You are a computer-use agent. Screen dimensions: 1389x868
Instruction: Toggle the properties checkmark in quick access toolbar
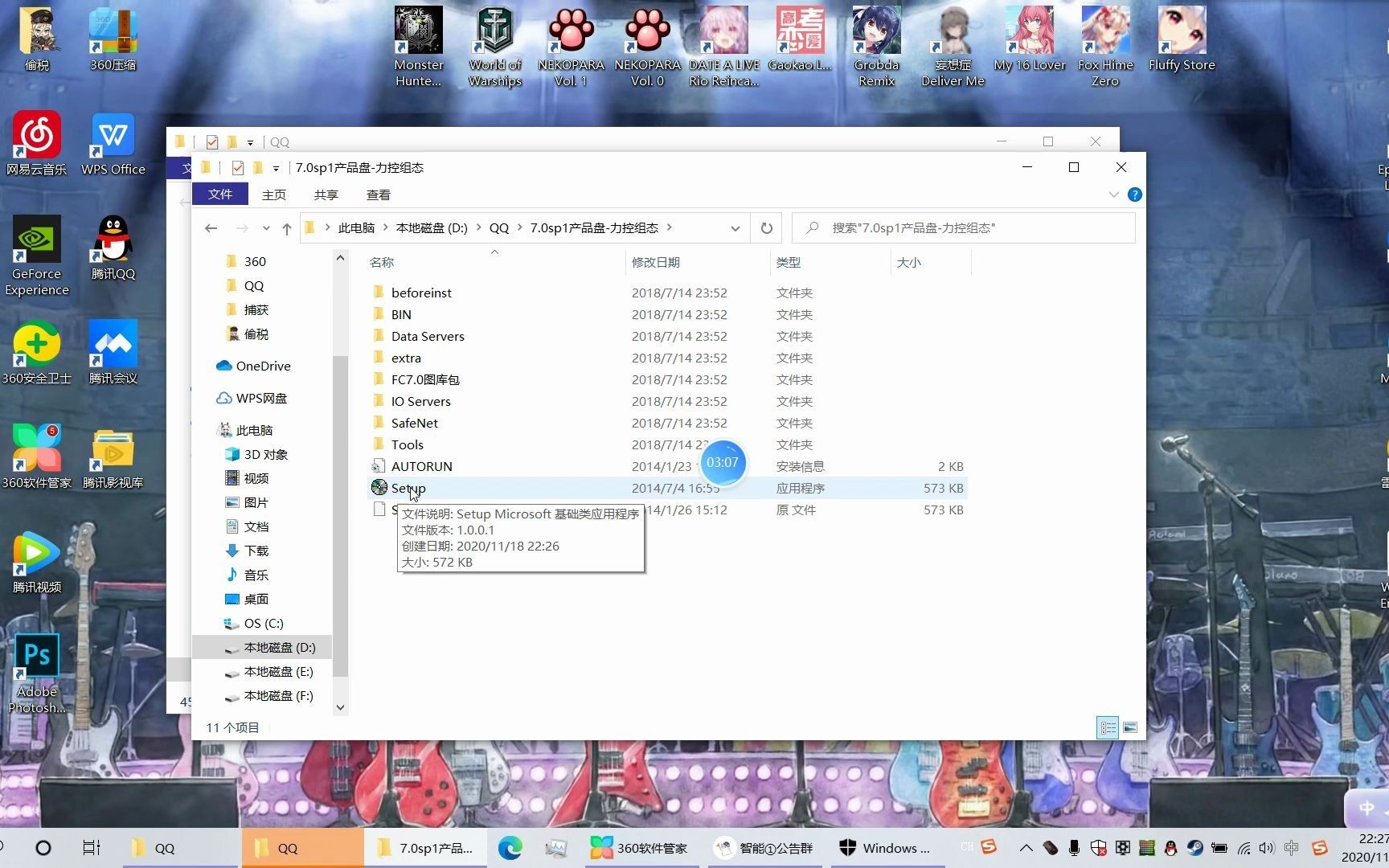click(x=237, y=167)
